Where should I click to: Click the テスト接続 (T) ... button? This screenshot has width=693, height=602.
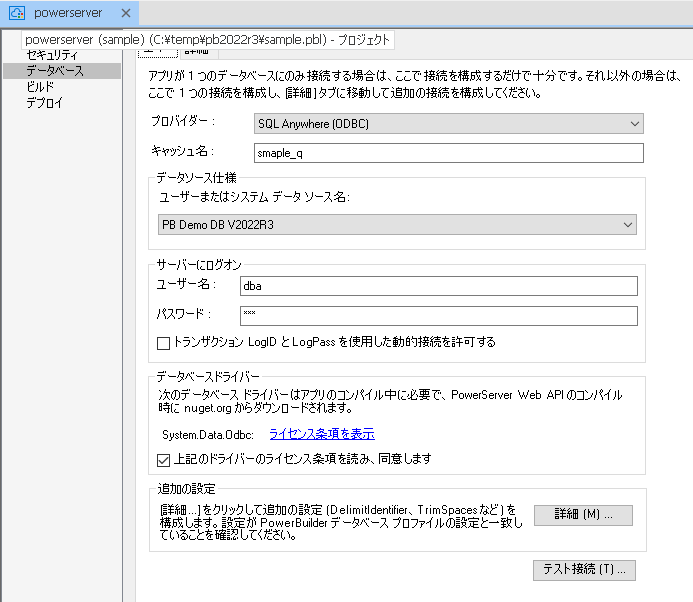point(584,570)
